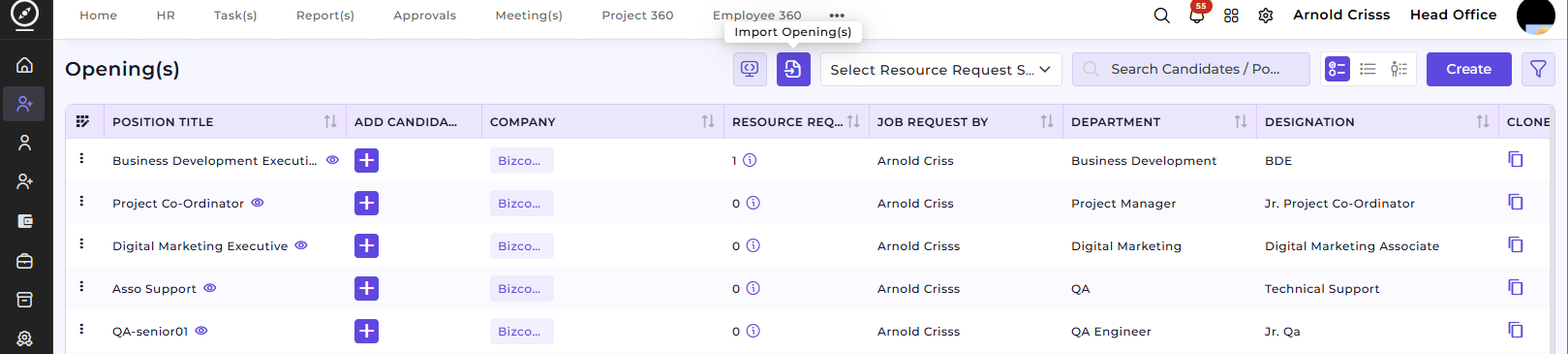
Task: Open the recruitment sidebar icon (highlighted)
Action: pos(25,104)
